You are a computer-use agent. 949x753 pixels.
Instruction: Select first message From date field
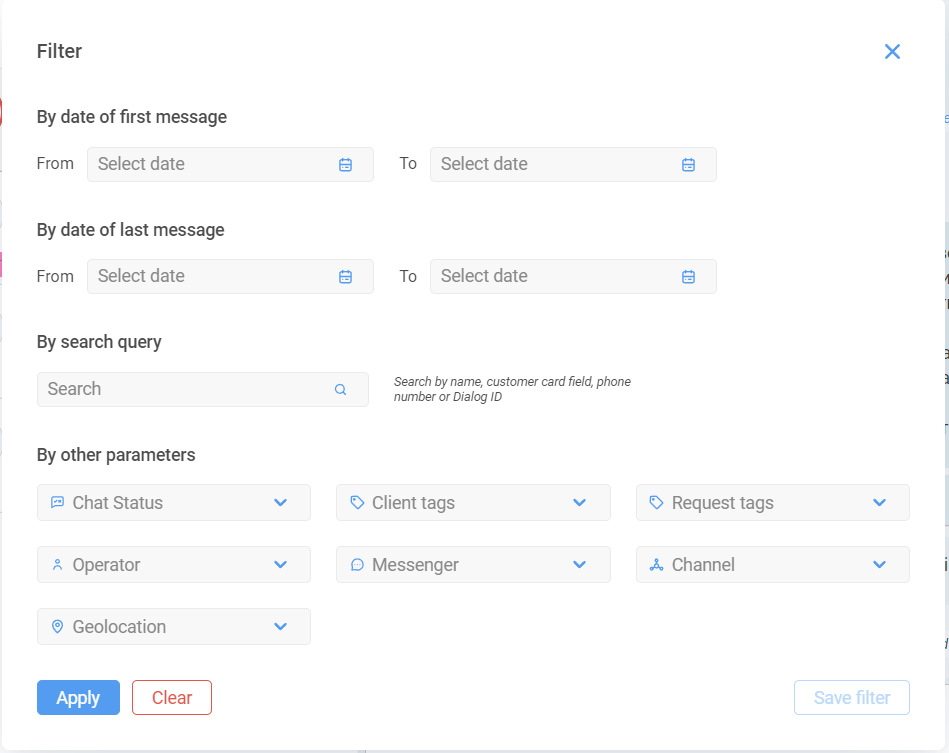(230, 164)
